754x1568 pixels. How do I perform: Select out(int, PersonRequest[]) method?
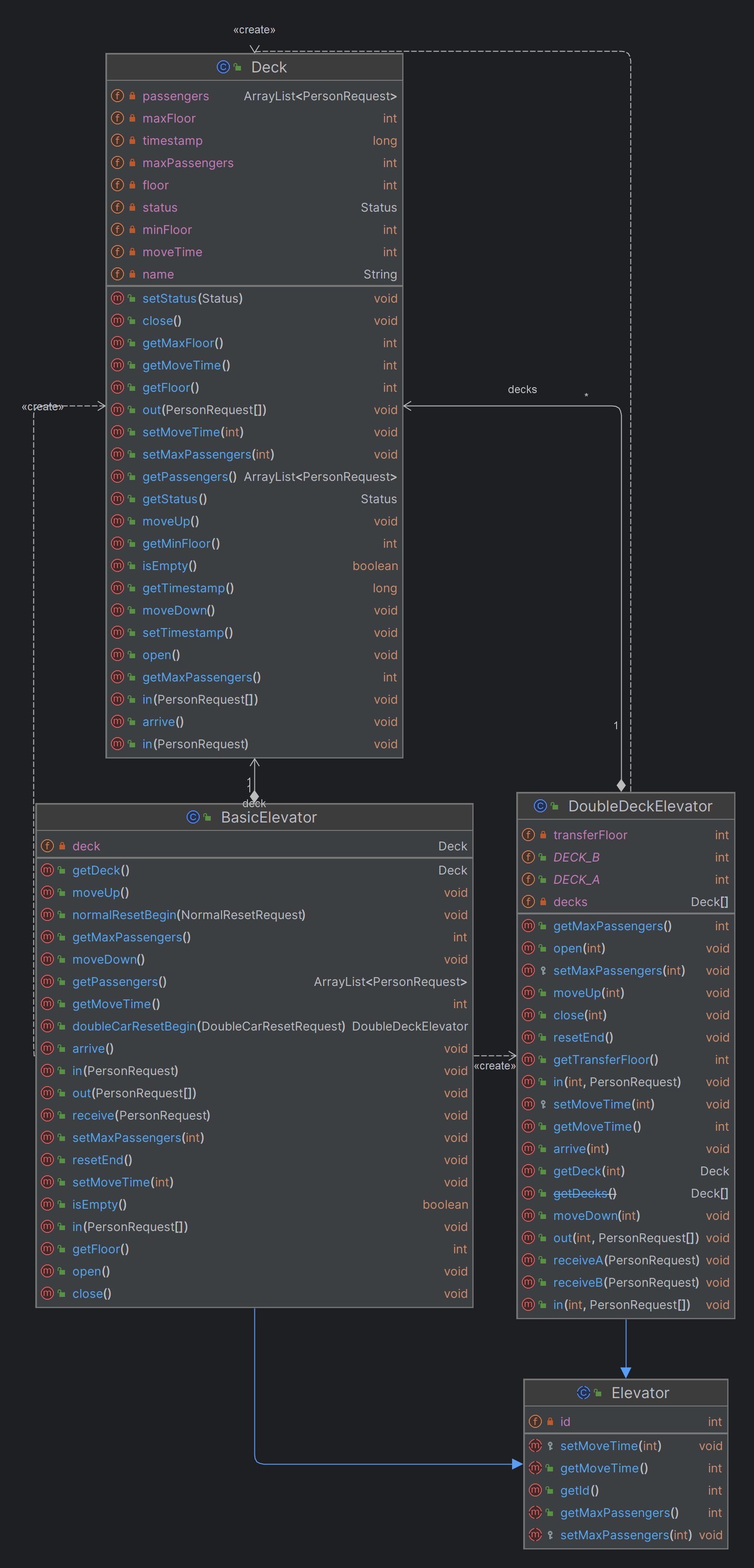point(625,1238)
